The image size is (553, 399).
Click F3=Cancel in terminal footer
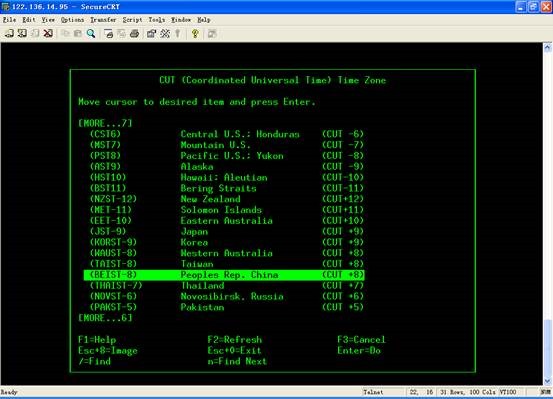tap(361, 340)
